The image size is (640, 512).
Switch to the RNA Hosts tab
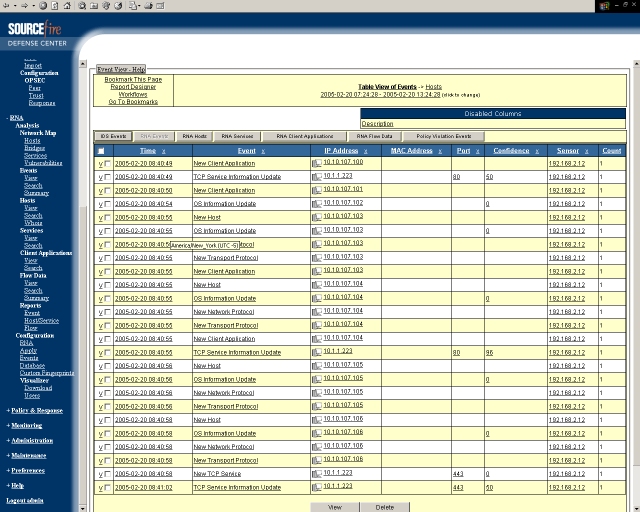195,136
